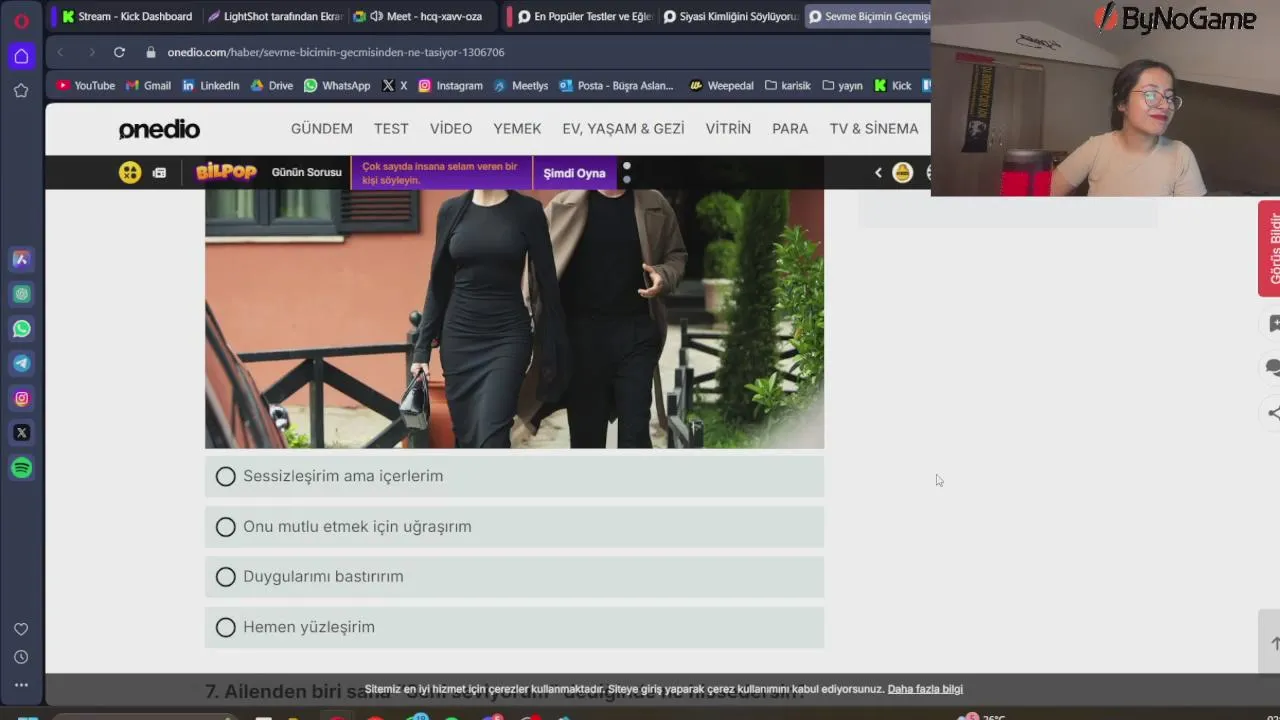Click the onedio logo
Viewport: 1280px width, 720px height.
159,129
